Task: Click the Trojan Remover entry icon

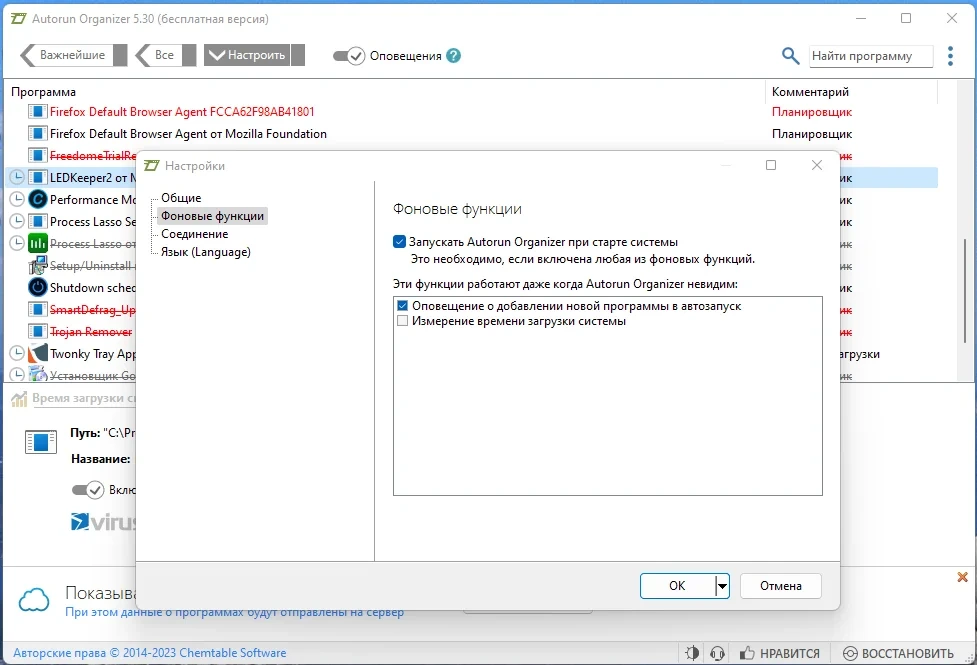Action: (37, 332)
